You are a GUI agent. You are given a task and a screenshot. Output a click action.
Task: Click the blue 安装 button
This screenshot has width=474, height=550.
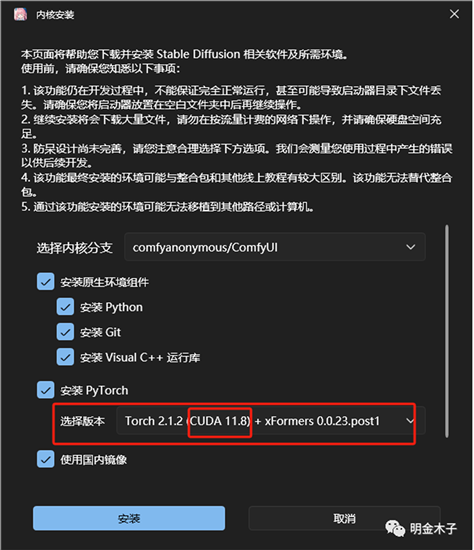(129, 518)
